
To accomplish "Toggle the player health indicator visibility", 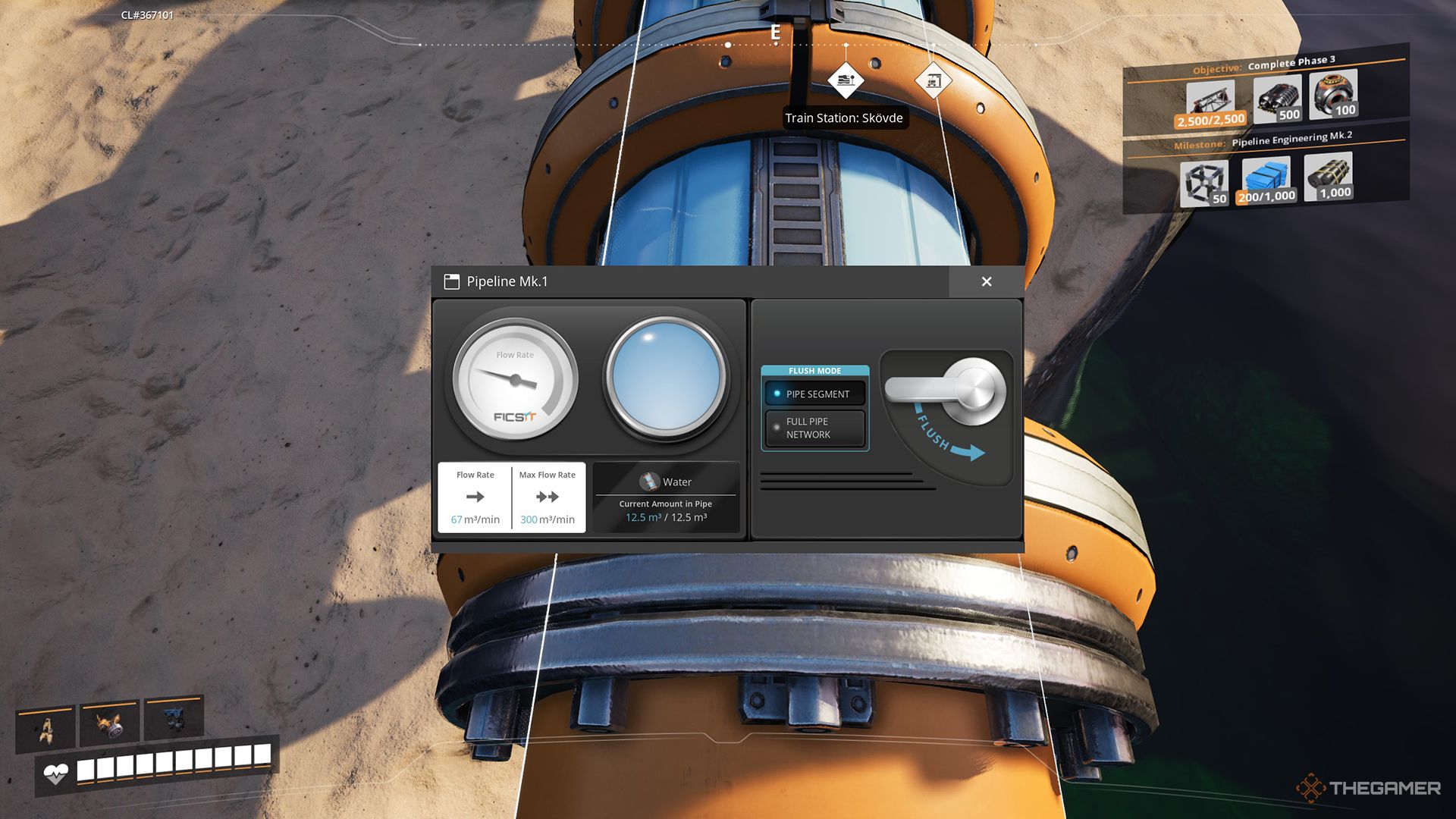I will (55, 774).
